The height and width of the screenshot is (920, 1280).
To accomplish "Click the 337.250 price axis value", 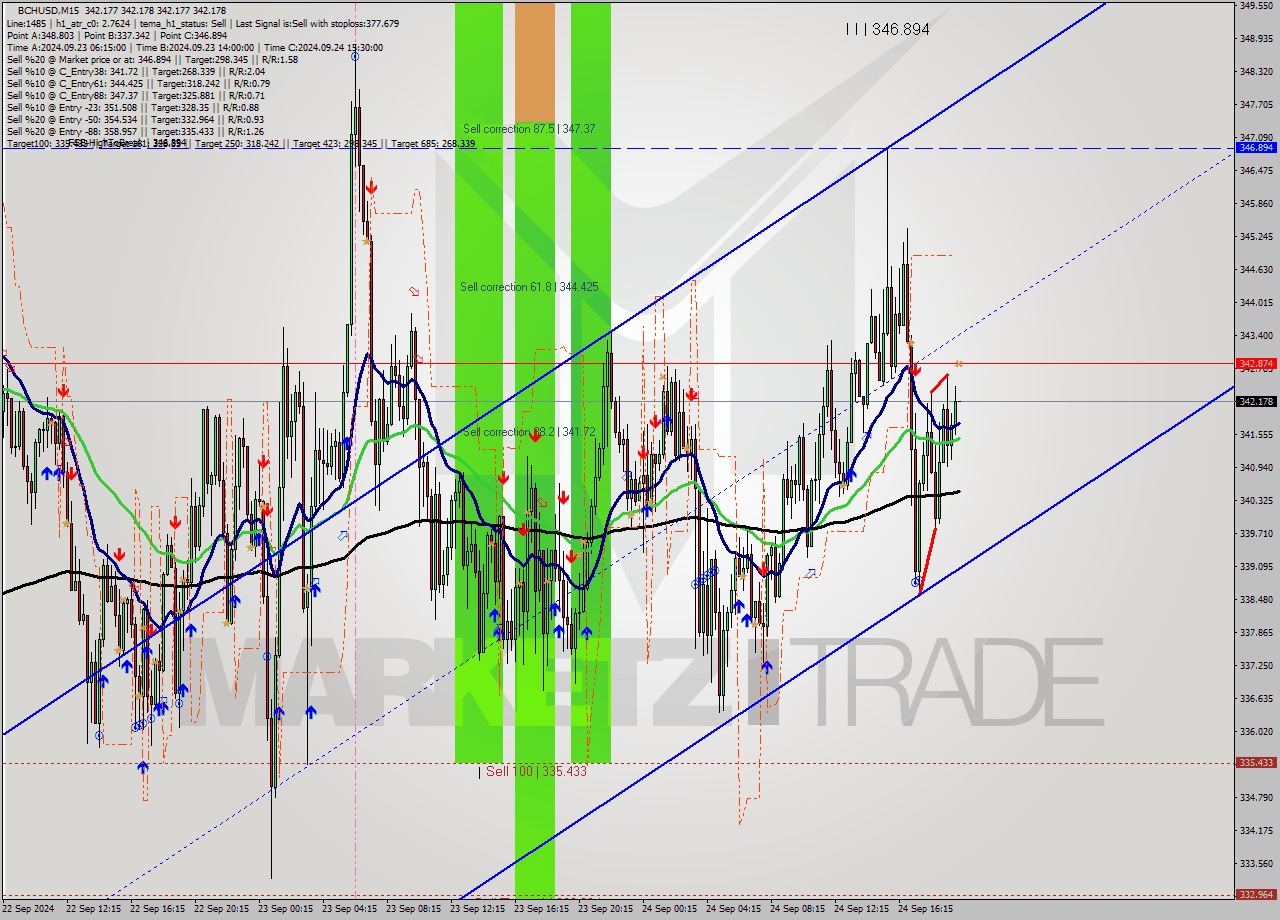I will click(x=1256, y=665).
